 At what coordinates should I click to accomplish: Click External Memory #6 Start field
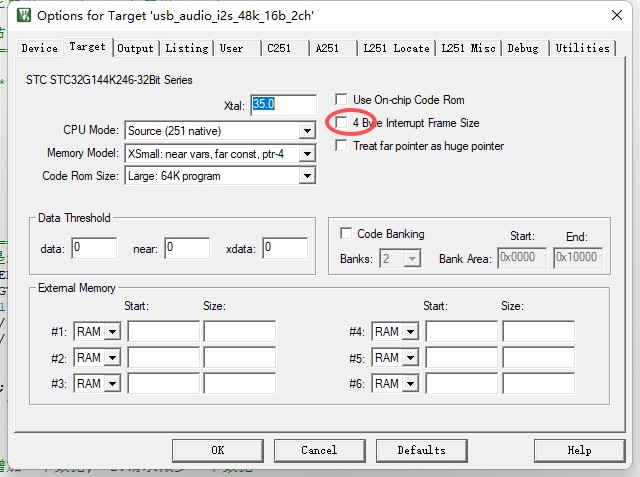462,384
